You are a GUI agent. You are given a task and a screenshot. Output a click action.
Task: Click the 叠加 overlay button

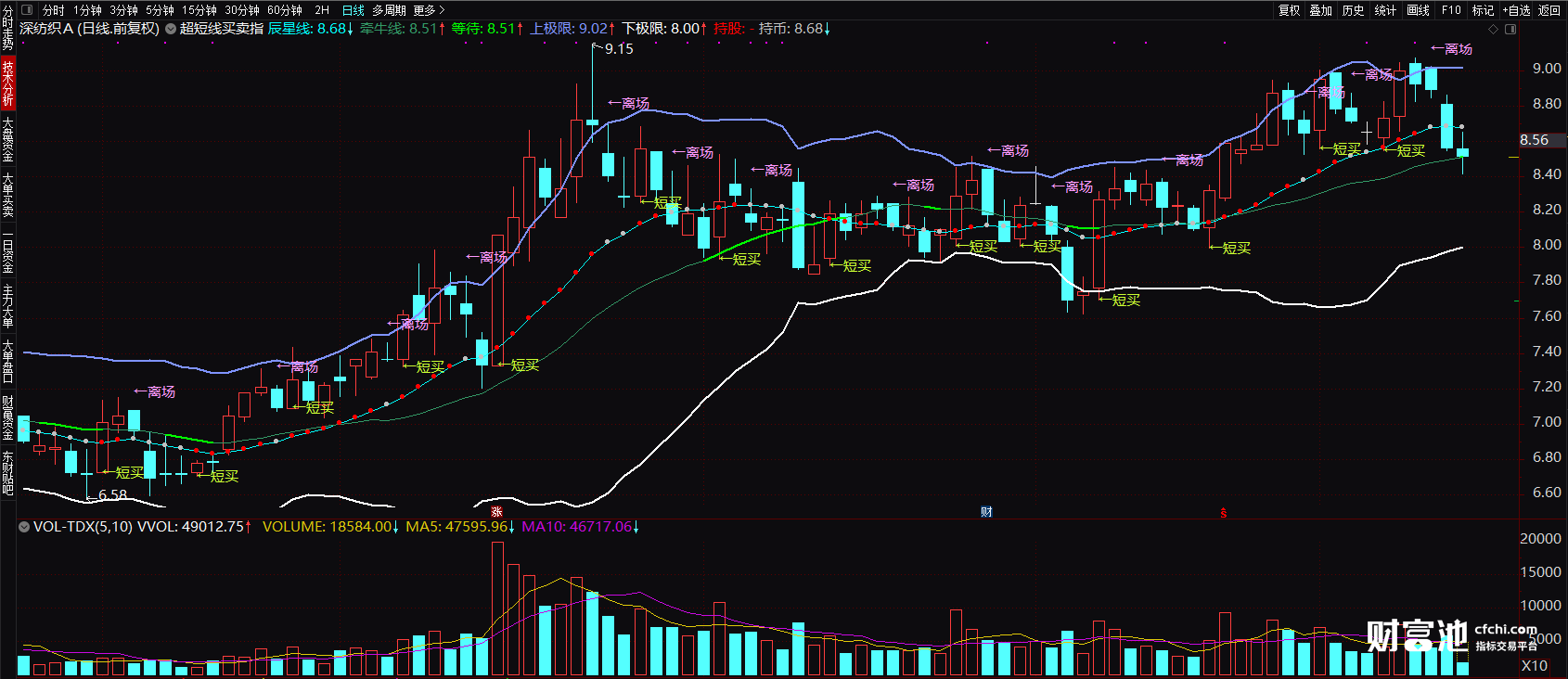click(x=1321, y=10)
